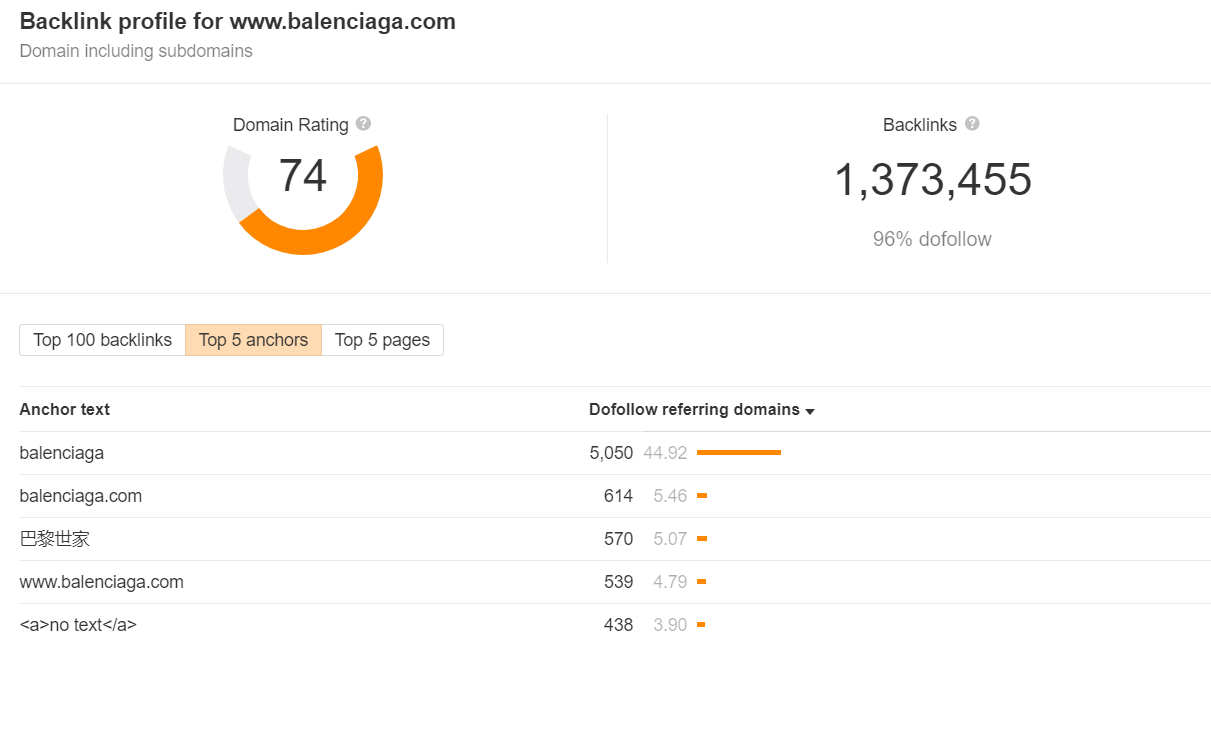Click the orange bar beside 5.46
The height and width of the screenshot is (743, 1211).
tap(702, 496)
